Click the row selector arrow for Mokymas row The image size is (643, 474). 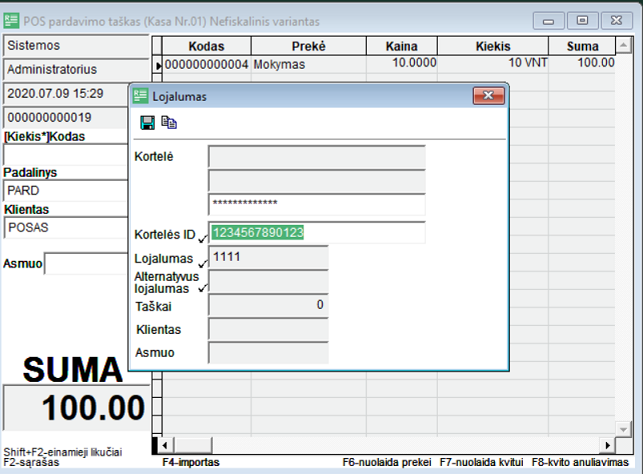click(x=157, y=65)
